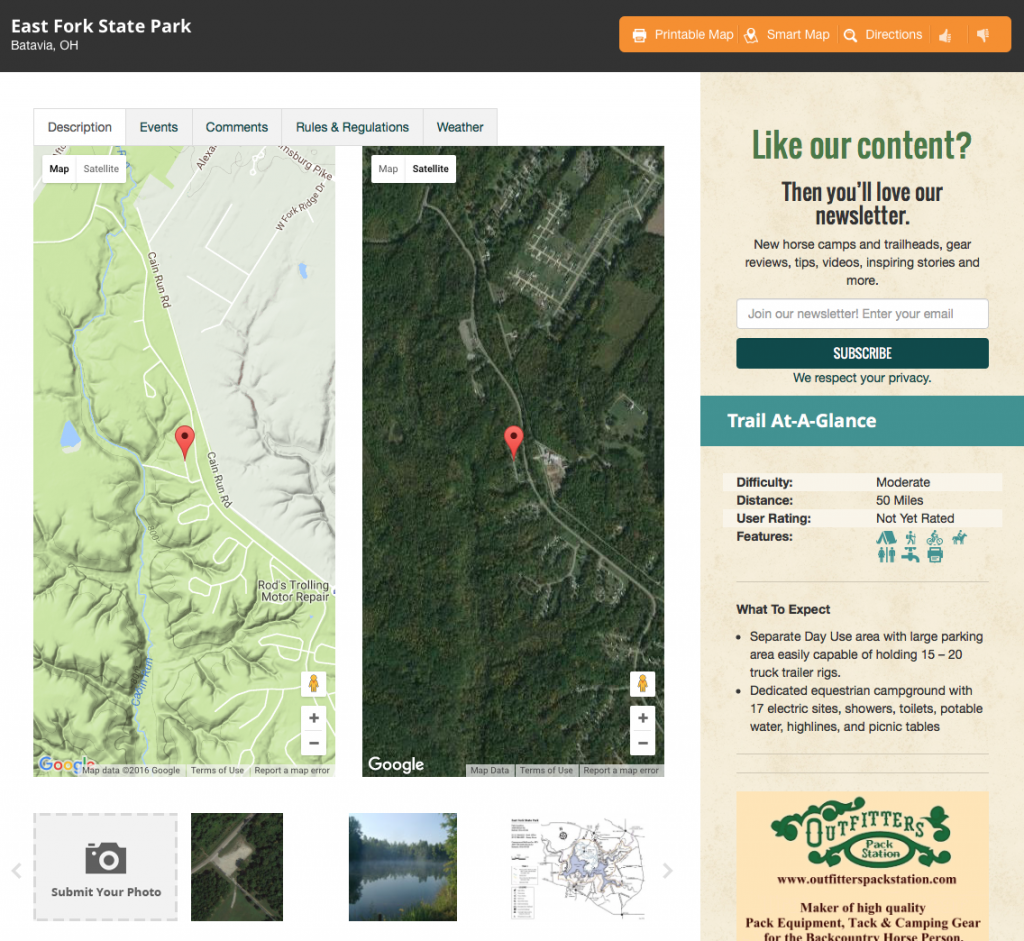This screenshot has width=1024, height=941.
Task: Switch right map to Map view
Action: coord(388,169)
